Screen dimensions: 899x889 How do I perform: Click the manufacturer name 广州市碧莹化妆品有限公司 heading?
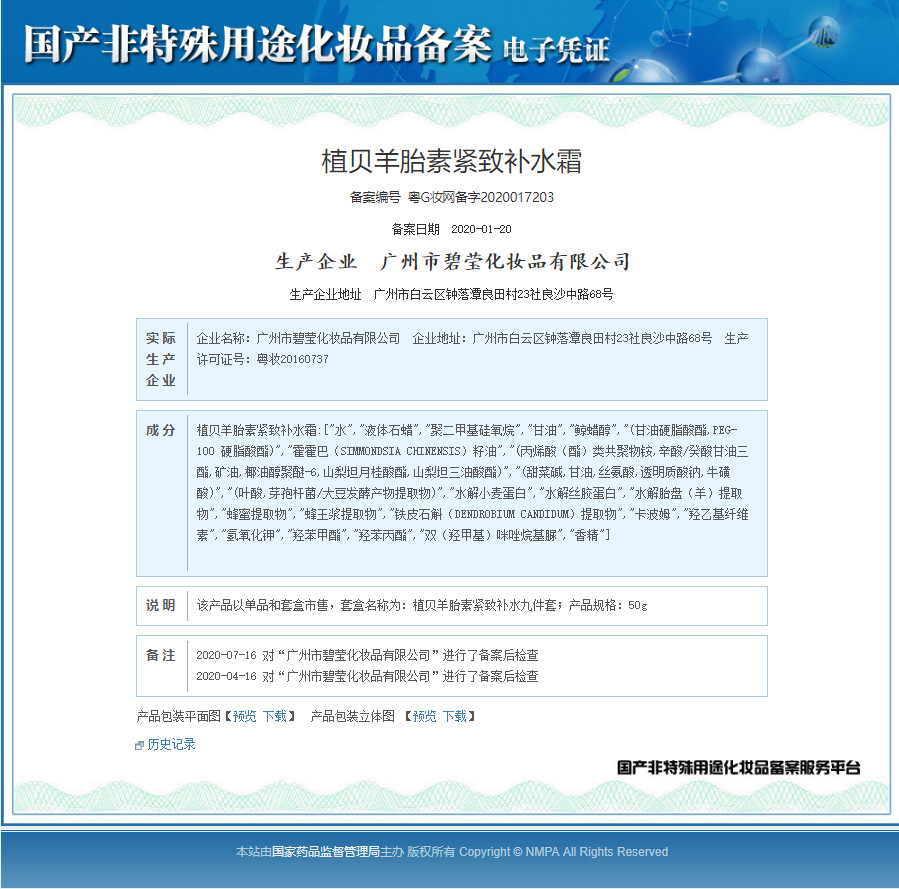tap(505, 261)
